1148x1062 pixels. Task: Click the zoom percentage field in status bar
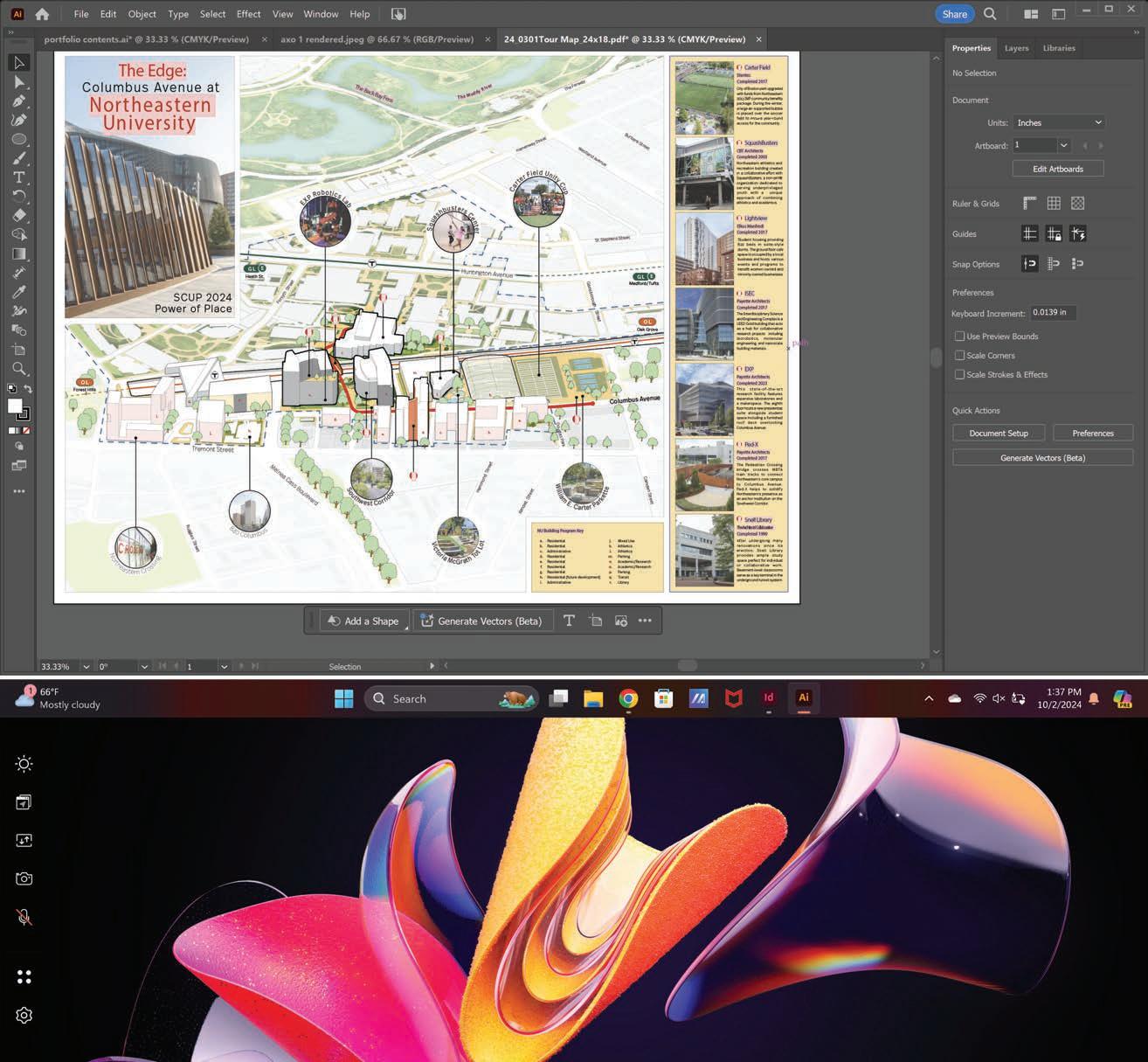[59, 666]
